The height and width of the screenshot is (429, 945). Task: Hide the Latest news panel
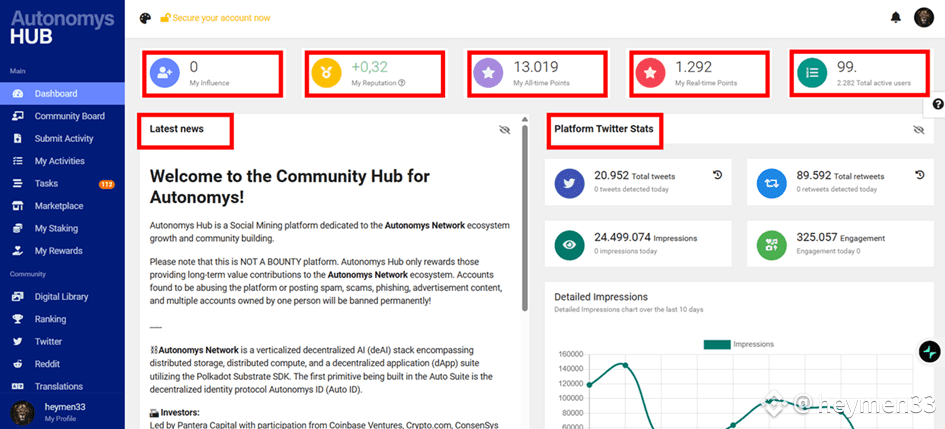point(504,130)
